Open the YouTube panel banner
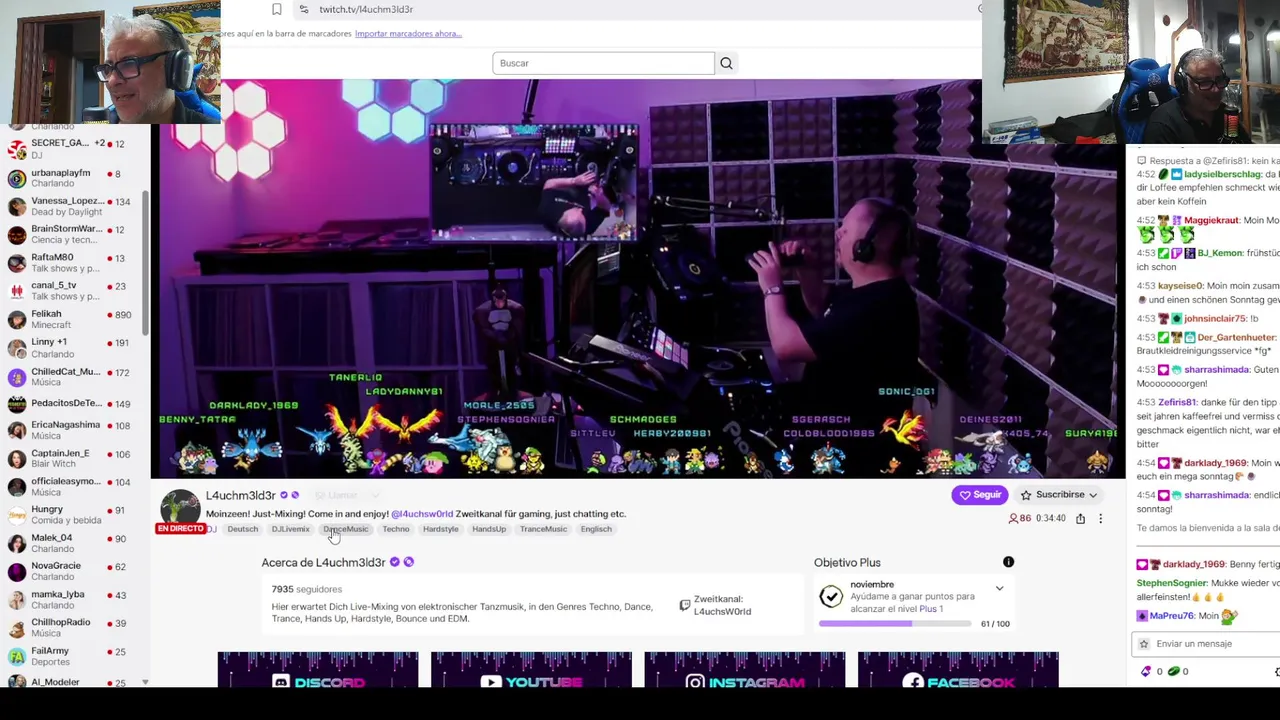 point(531,670)
